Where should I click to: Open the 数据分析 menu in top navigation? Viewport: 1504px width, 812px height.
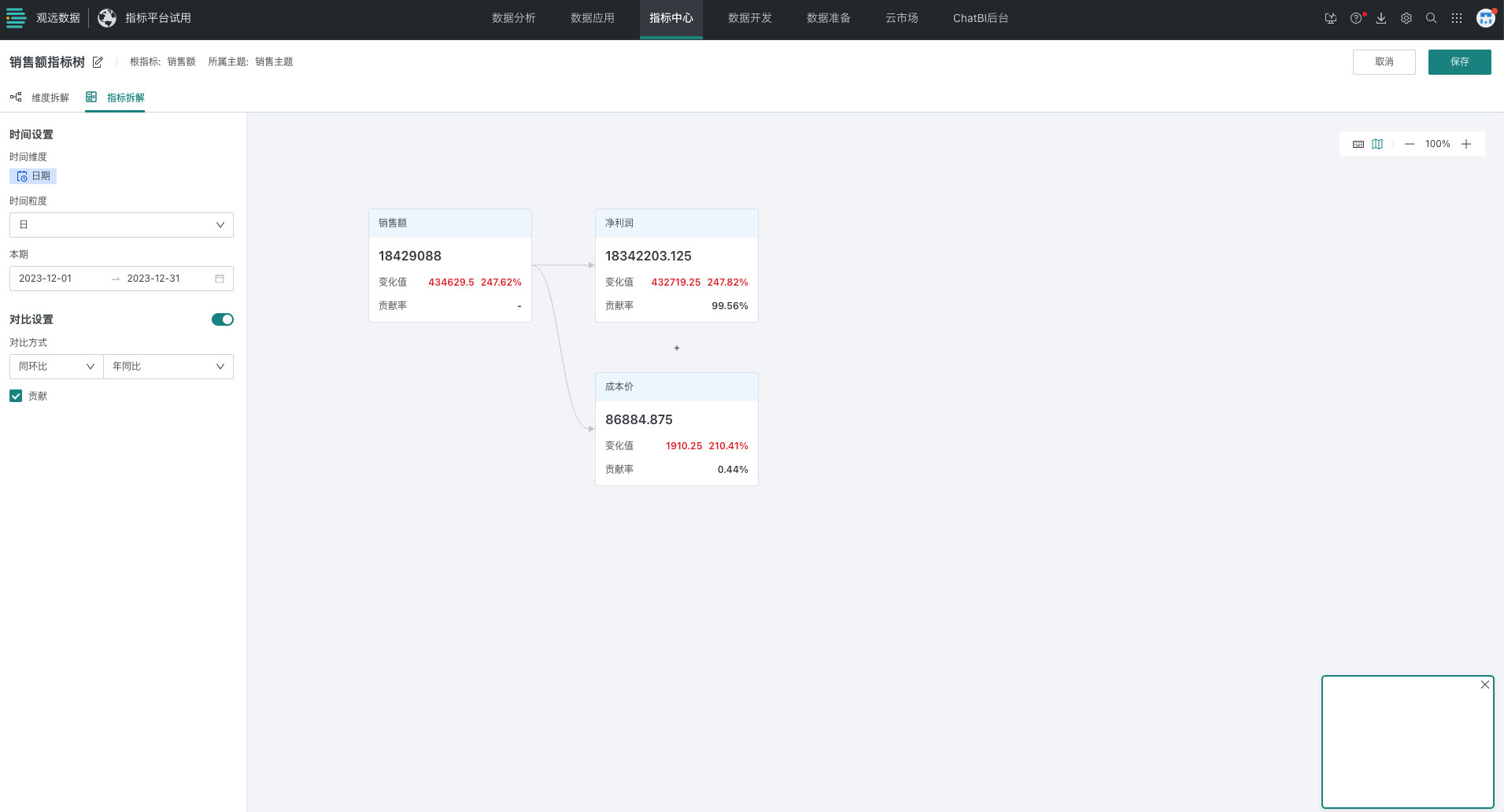[x=513, y=18]
